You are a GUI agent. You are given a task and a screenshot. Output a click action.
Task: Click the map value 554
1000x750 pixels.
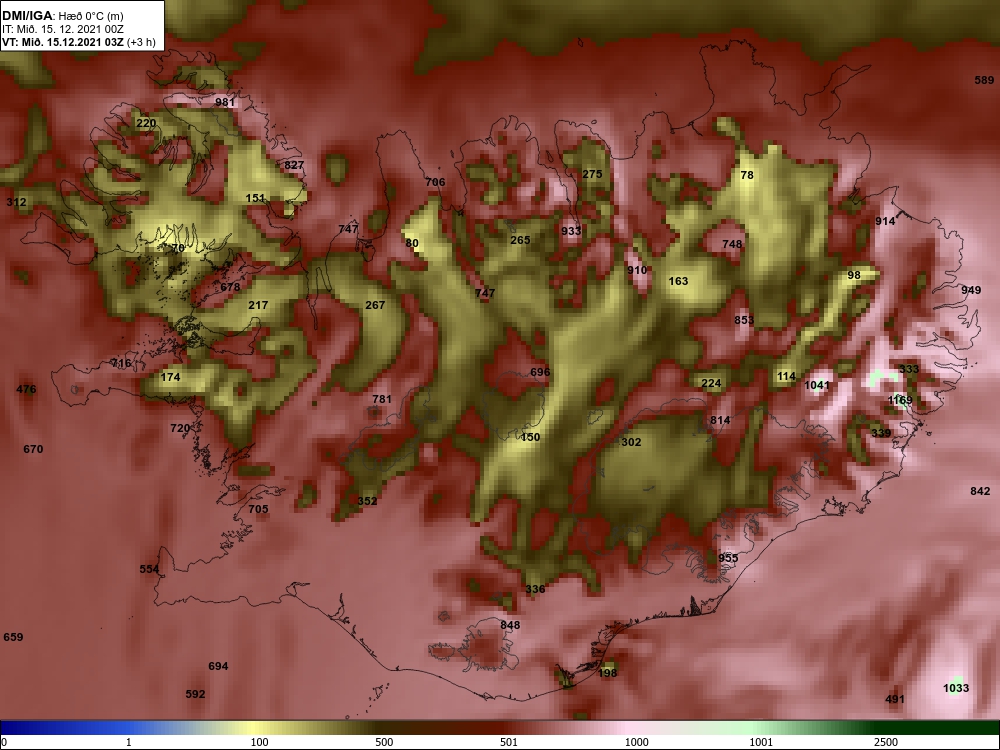coord(149,570)
